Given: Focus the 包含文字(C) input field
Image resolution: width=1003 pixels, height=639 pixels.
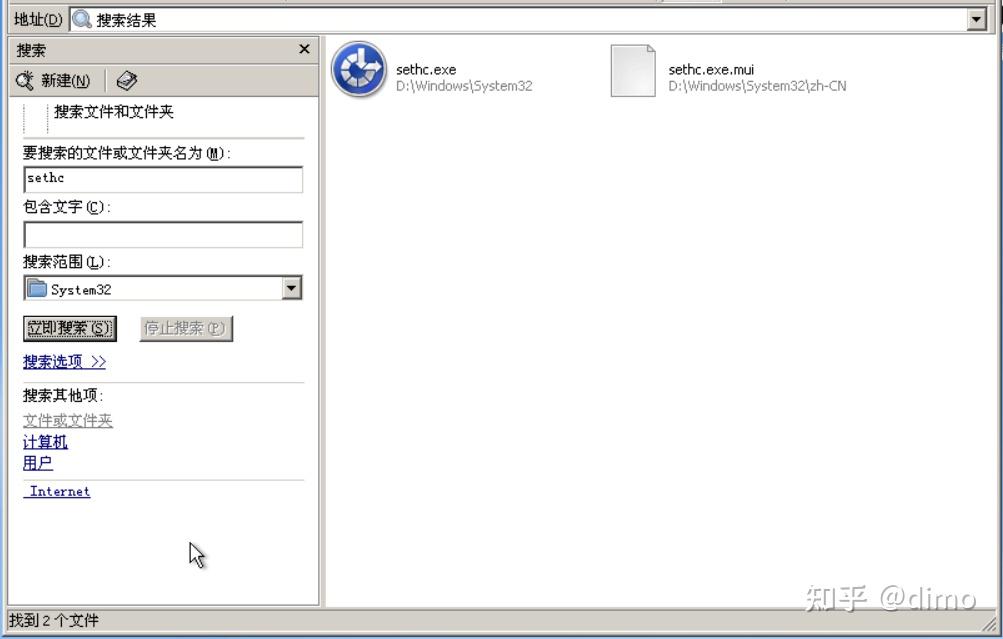Looking at the screenshot, I should [163, 235].
